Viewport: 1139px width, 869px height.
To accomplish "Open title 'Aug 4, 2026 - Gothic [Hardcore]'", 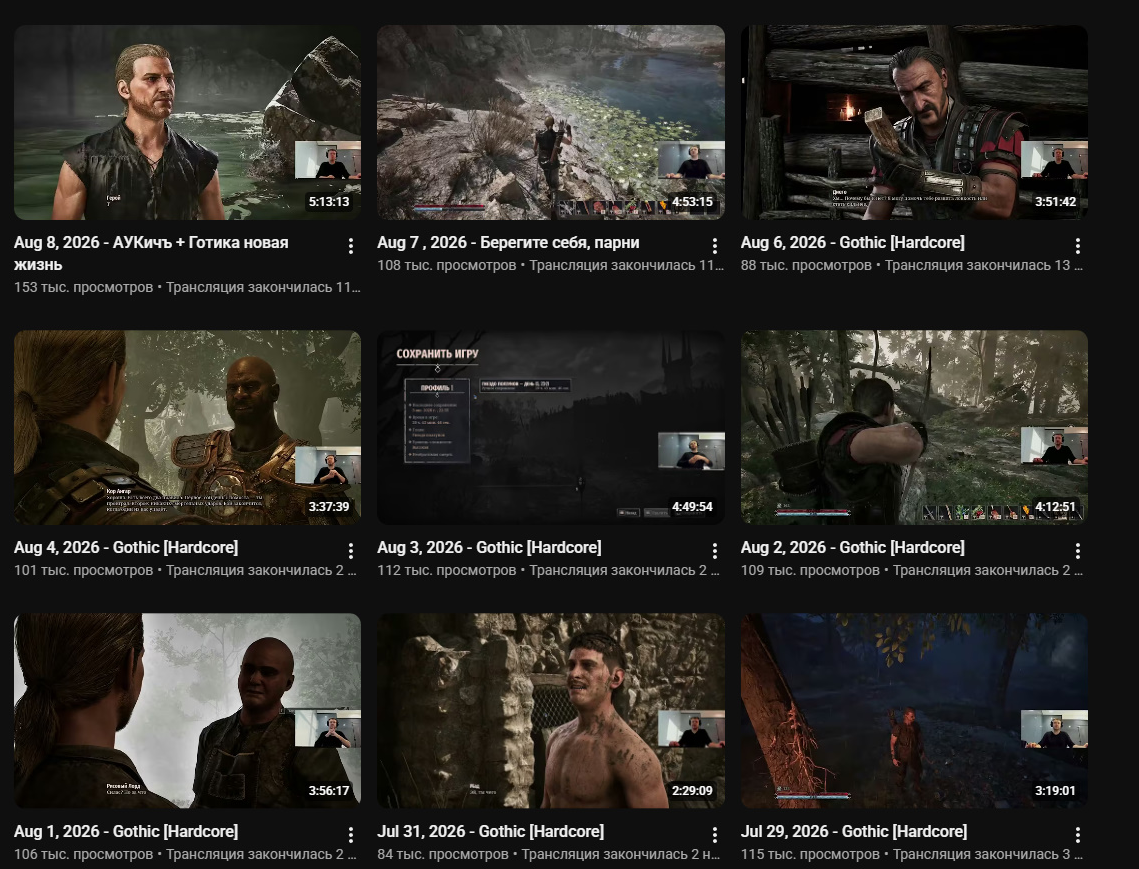I will pos(126,548).
